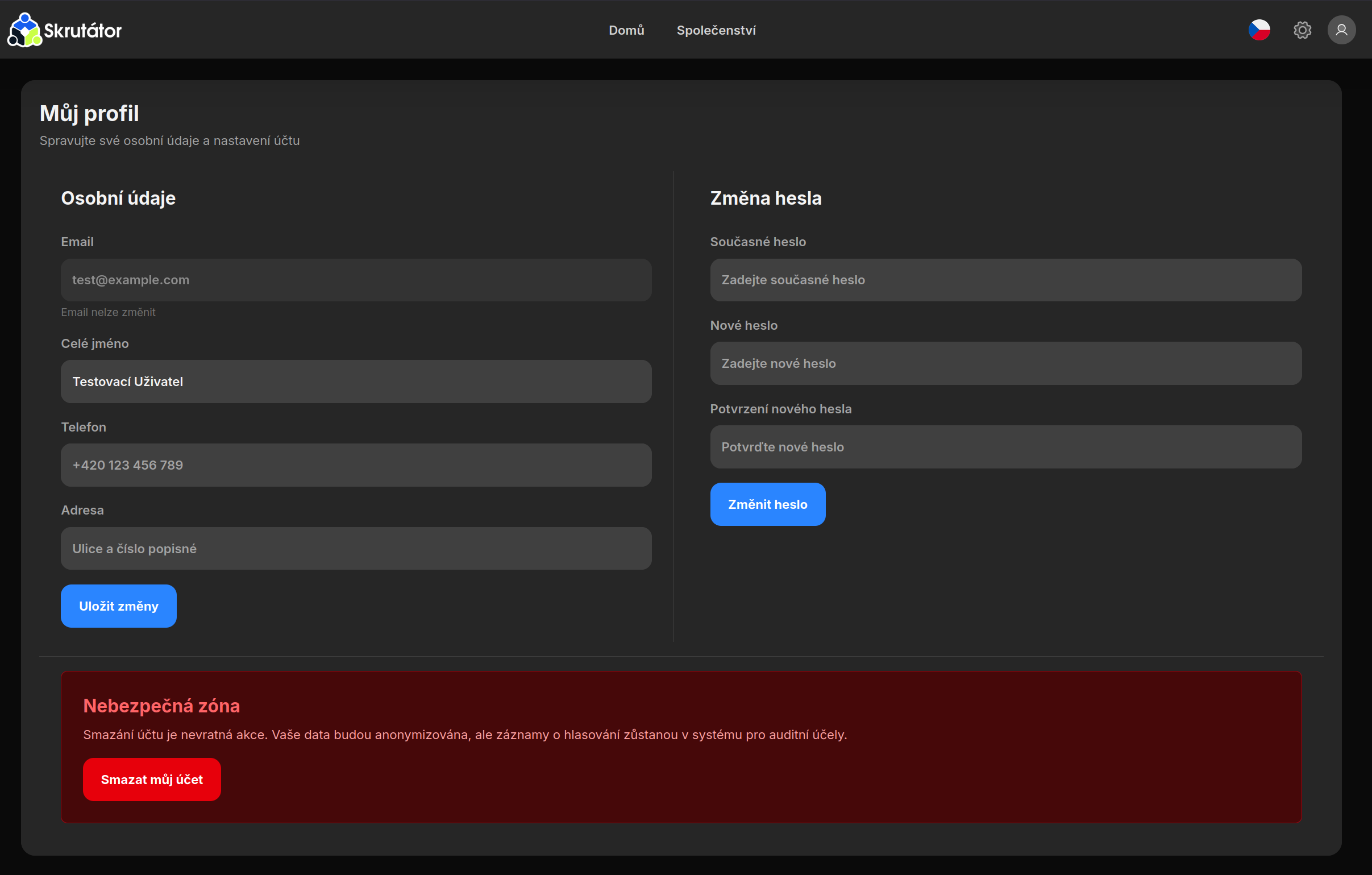Image resolution: width=1372 pixels, height=875 pixels.
Task: Click the Email field label
Action: click(77, 242)
